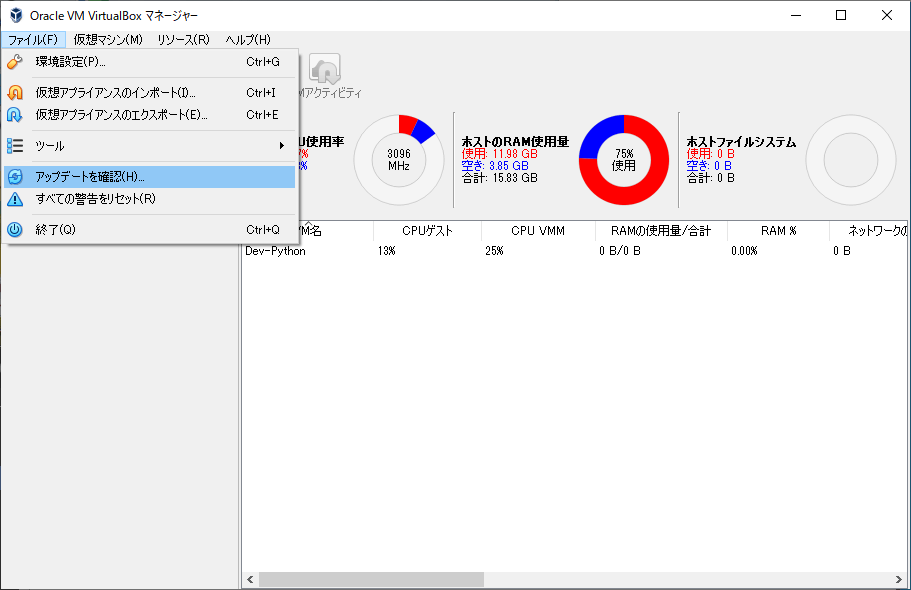Close the VirtualBox Manager window
911x590 pixels.
tap(887, 15)
